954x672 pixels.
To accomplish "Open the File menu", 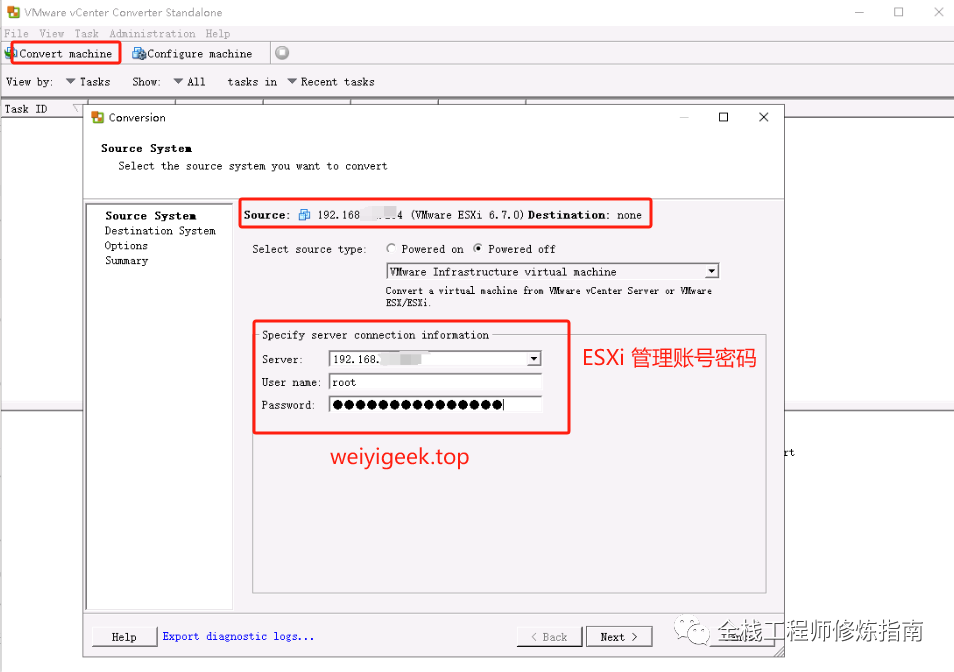I will (16, 33).
